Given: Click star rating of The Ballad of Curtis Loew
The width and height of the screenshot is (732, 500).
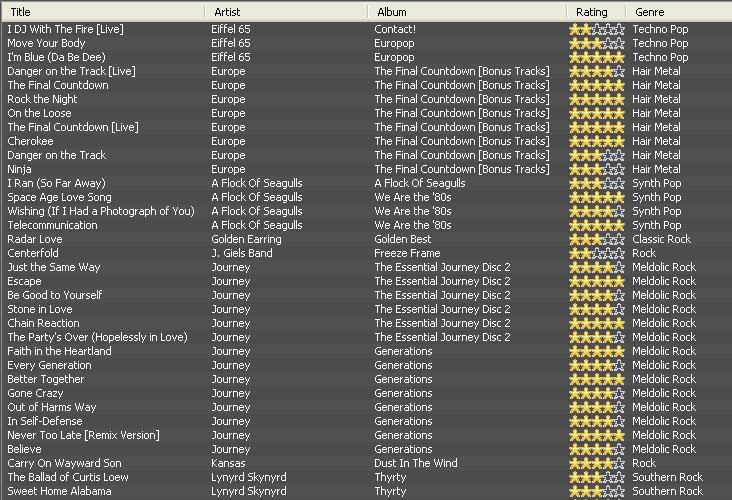Looking at the screenshot, I should [x=597, y=478].
